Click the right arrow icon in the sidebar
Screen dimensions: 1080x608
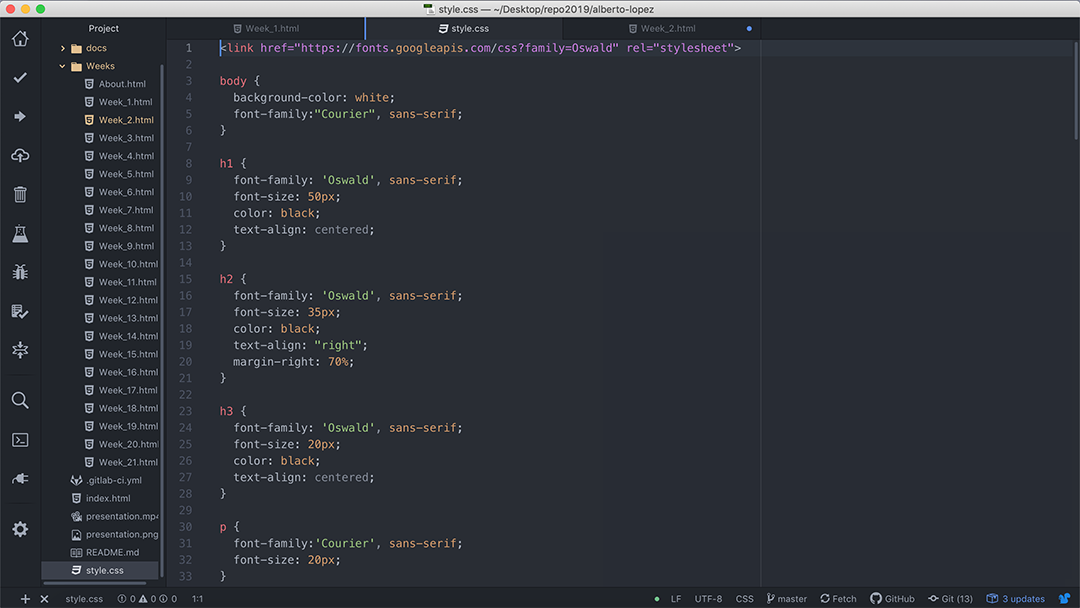click(x=20, y=116)
